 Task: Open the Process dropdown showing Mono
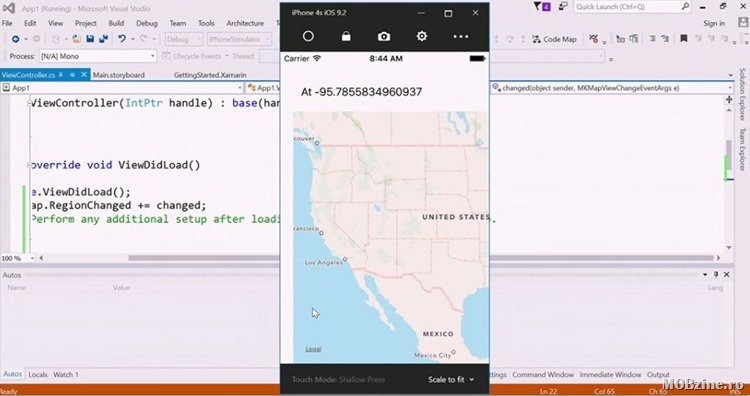(98, 56)
